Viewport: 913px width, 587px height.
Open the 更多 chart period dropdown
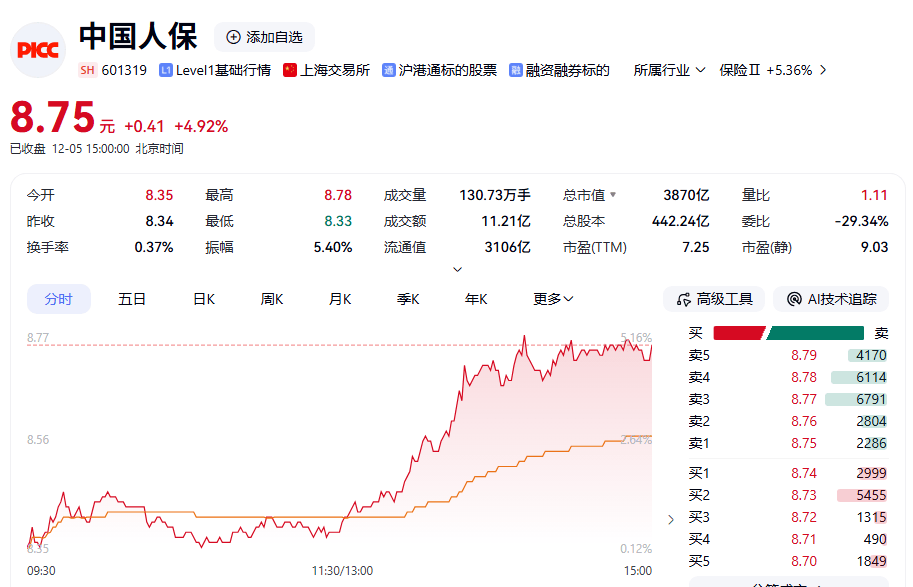pos(553,299)
